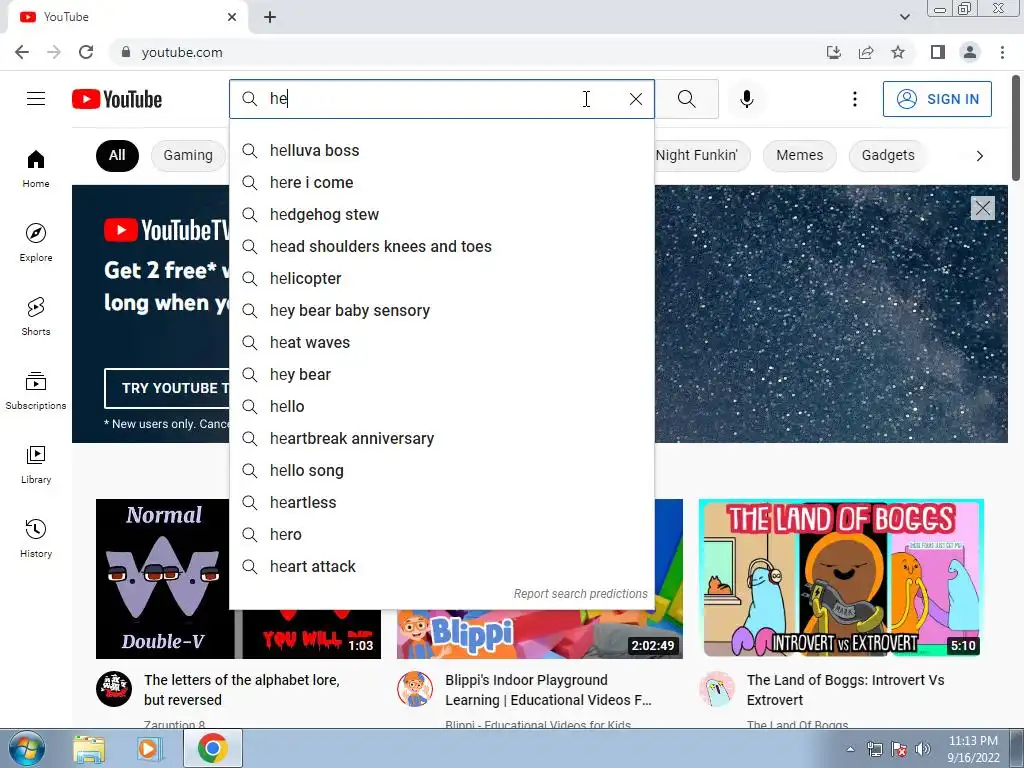Choose suggestion 'heart attack'
This screenshot has height=768, width=1024.
coord(441,566)
